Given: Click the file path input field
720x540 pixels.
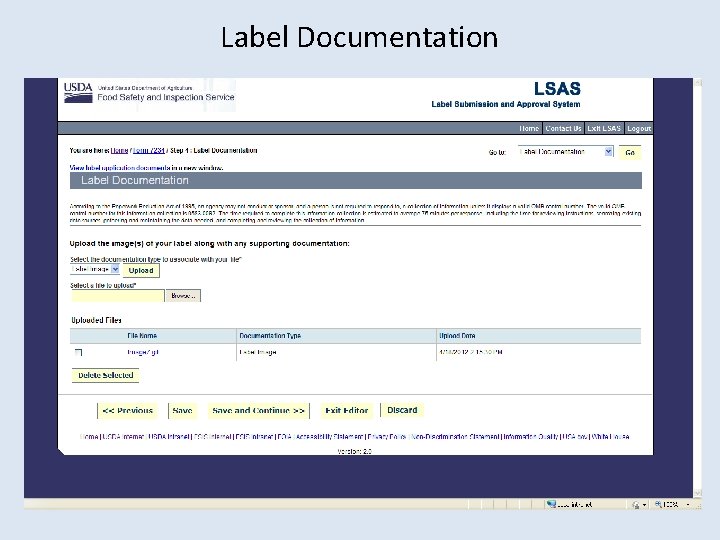Looking at the screenshot, I should [x=118, y=296].
